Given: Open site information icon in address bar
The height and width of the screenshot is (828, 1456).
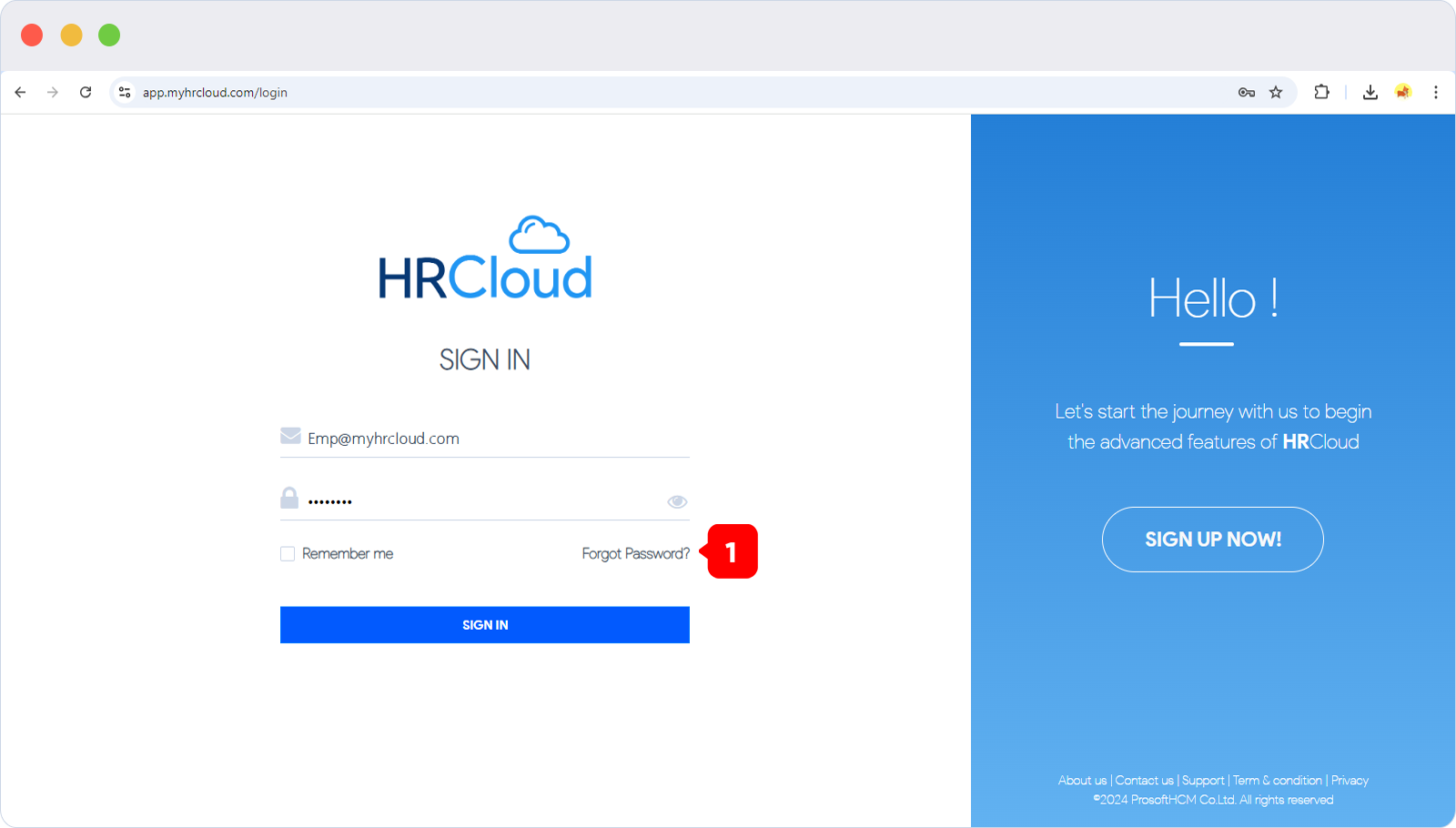Looking at the screenshot, I should pos(125,92).
